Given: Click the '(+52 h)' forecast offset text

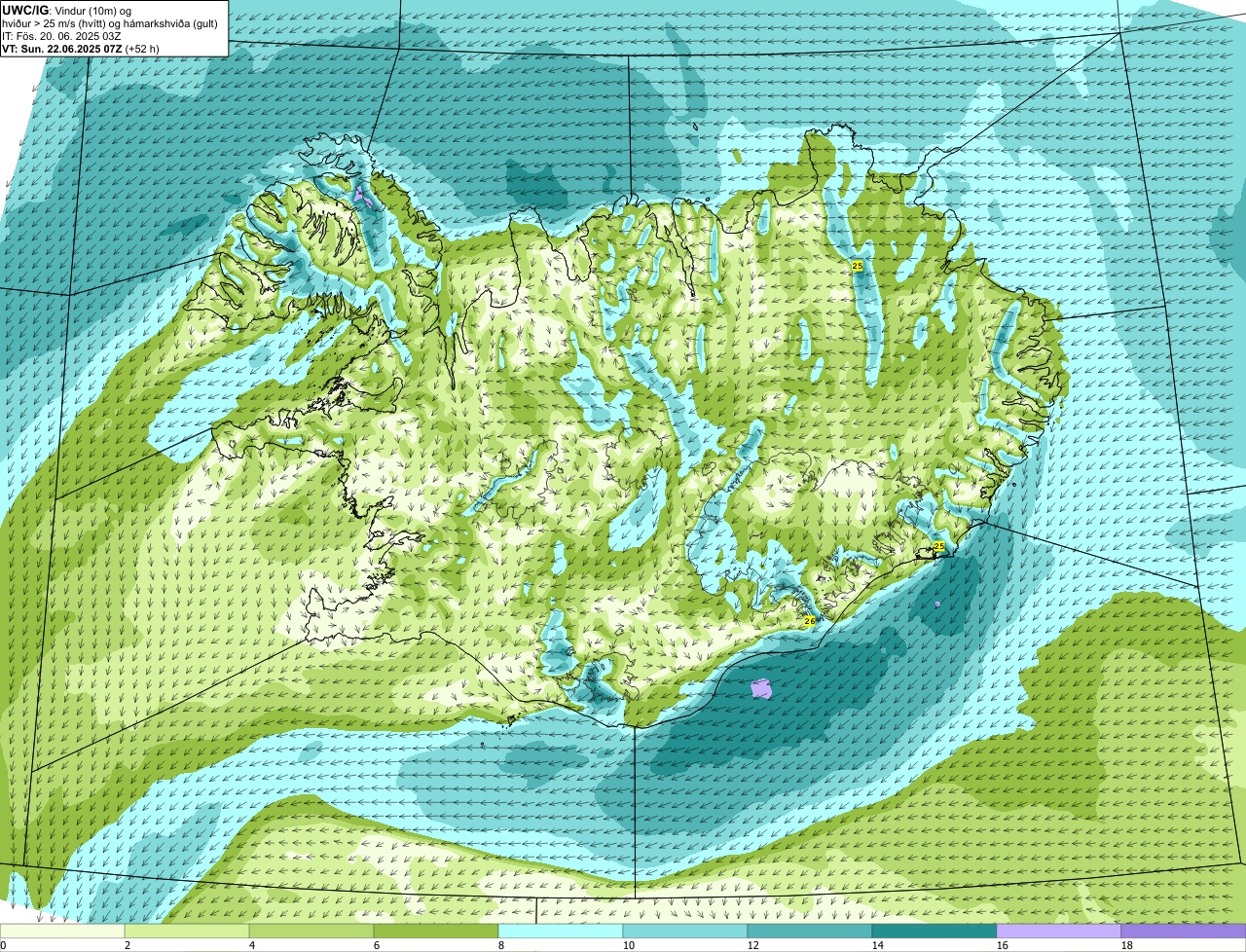Looking at the screenshot, I should coord(142,48).
